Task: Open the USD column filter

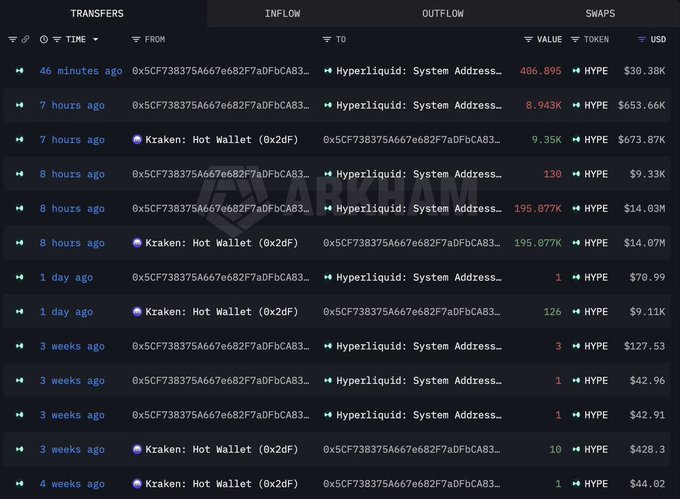Action: [642, 39]
